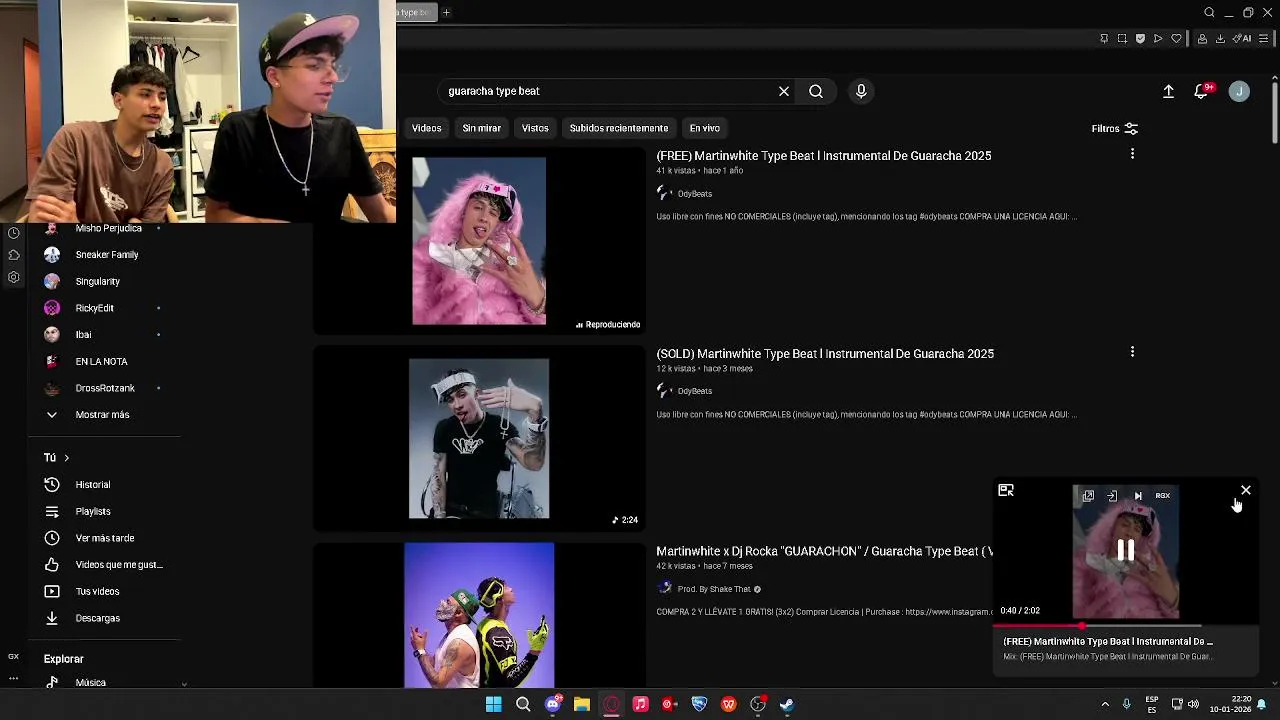Pause the miniplayer video

click(1126, 551)
